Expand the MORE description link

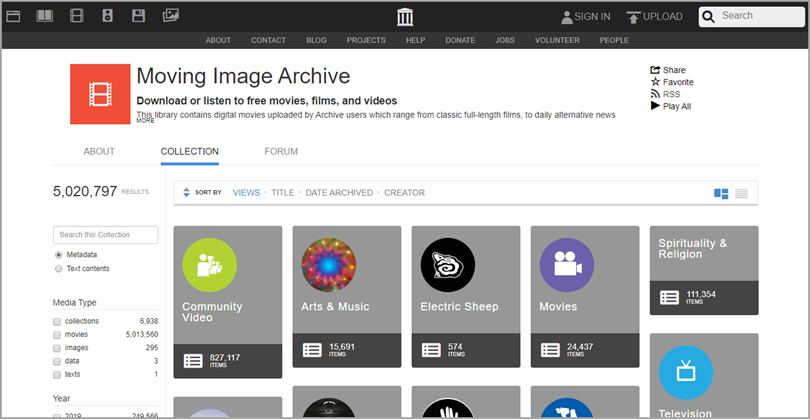145,120
